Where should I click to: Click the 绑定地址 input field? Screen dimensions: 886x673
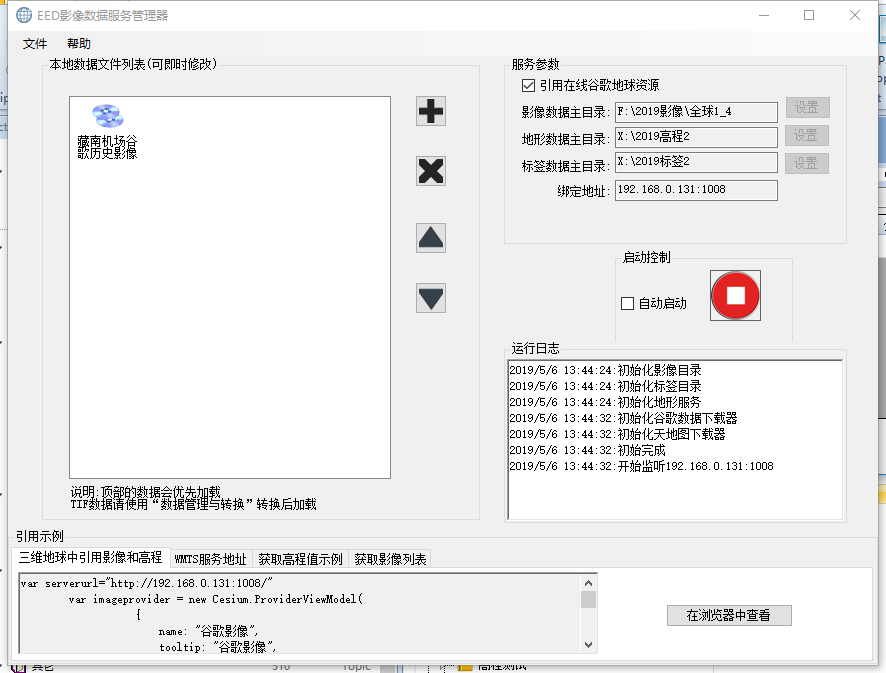695,190
